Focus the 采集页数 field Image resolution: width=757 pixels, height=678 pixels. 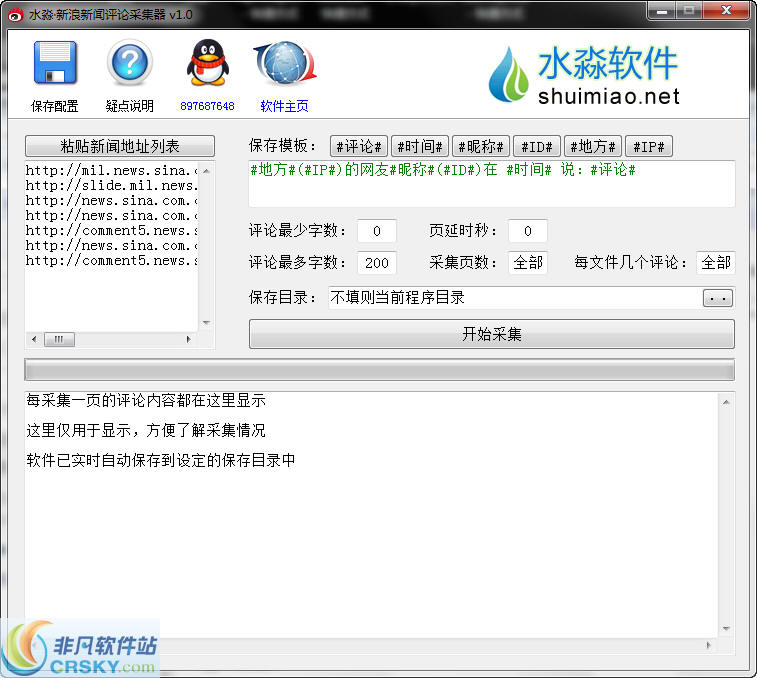tap(528, 263)
